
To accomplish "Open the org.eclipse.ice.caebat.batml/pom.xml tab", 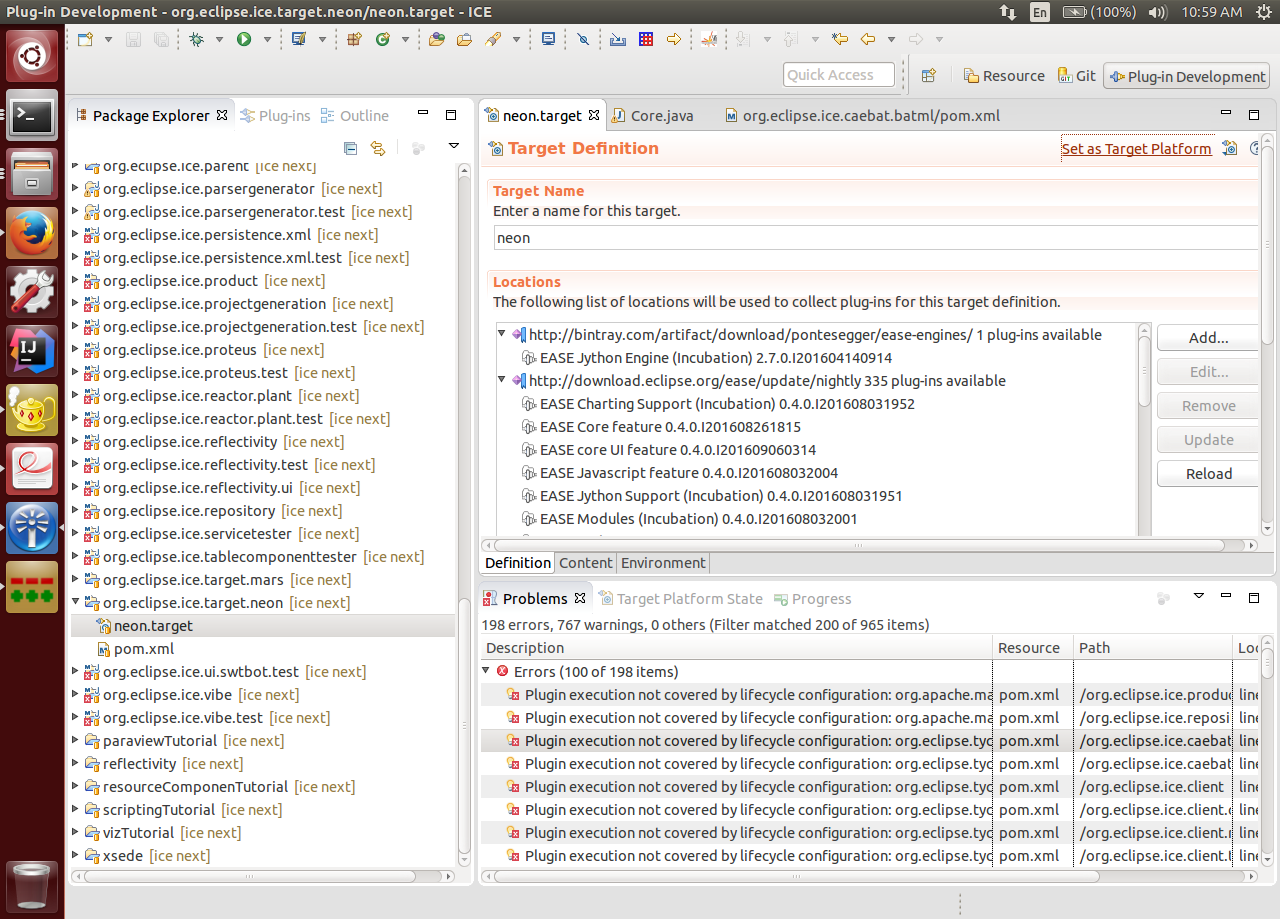I will coord(863,116).
